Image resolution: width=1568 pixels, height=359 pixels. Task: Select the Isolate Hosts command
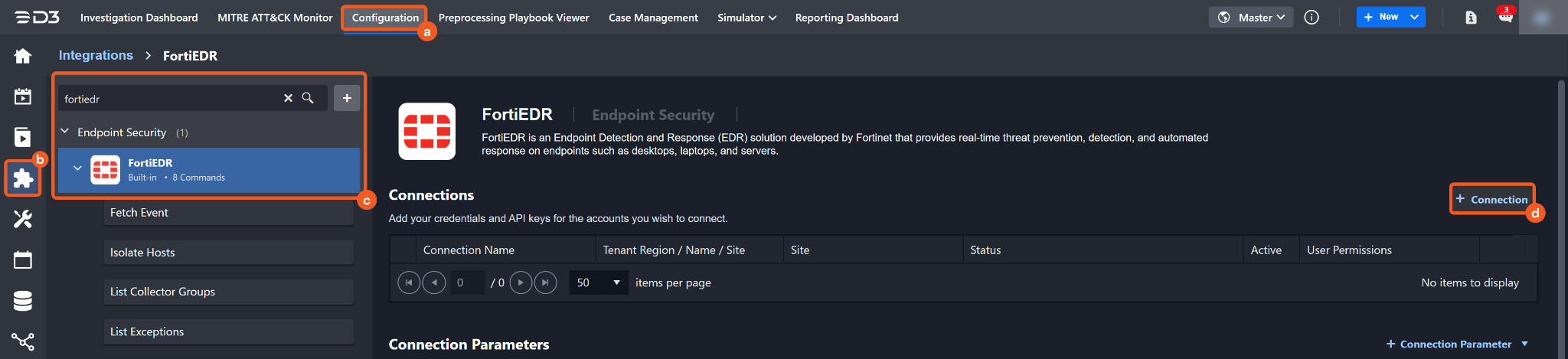[x=228, y=253]
